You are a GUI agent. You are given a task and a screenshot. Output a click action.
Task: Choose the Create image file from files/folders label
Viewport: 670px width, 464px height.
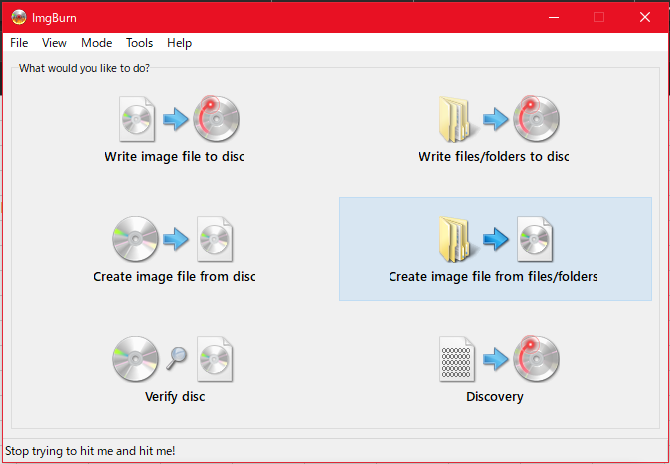(x=494, y=276)
